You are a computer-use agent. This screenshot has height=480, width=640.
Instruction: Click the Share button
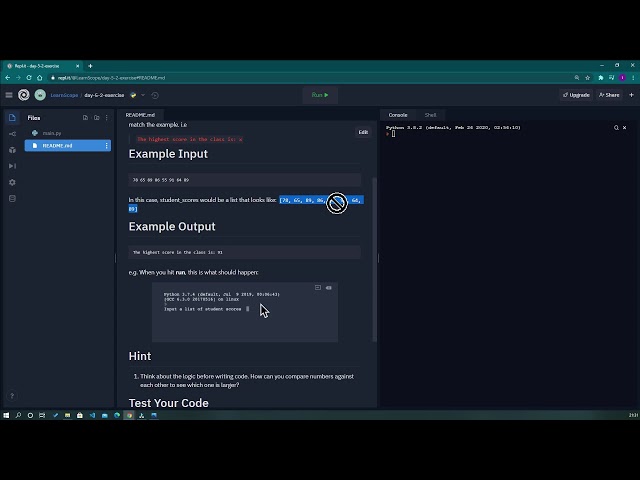click(609, 95)
